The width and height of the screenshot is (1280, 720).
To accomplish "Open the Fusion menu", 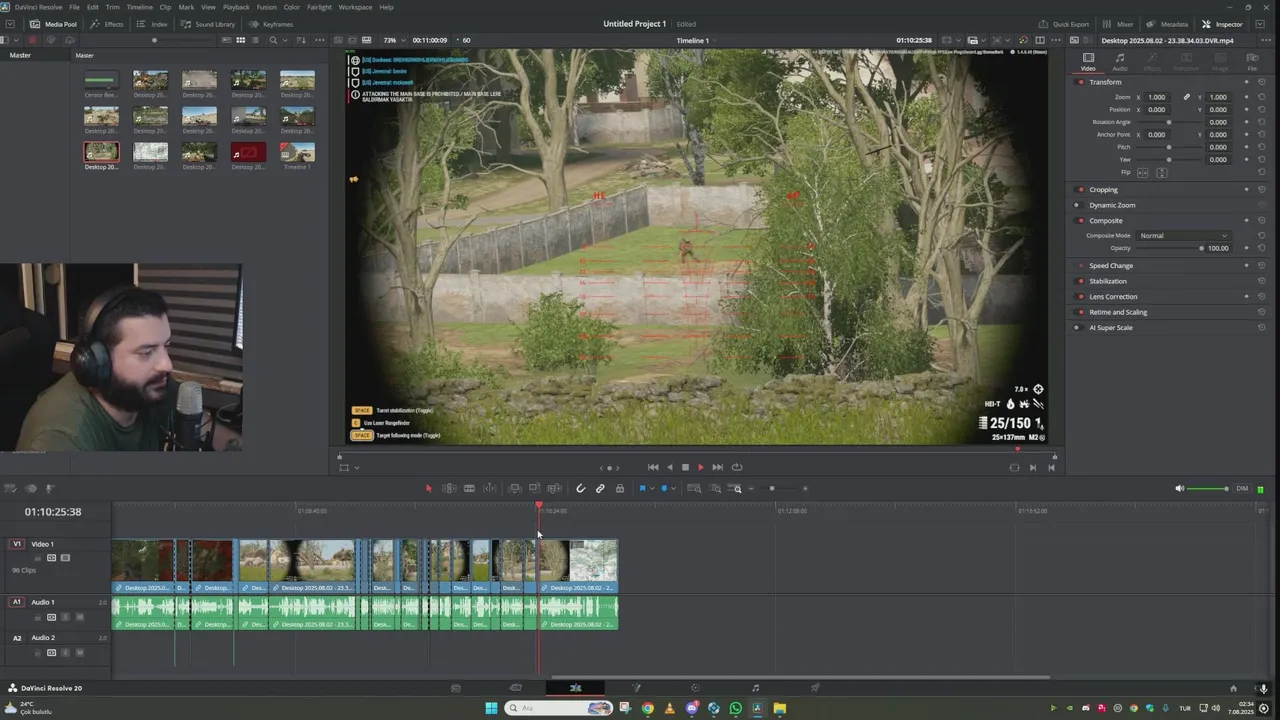I will (x=266, y=7).
